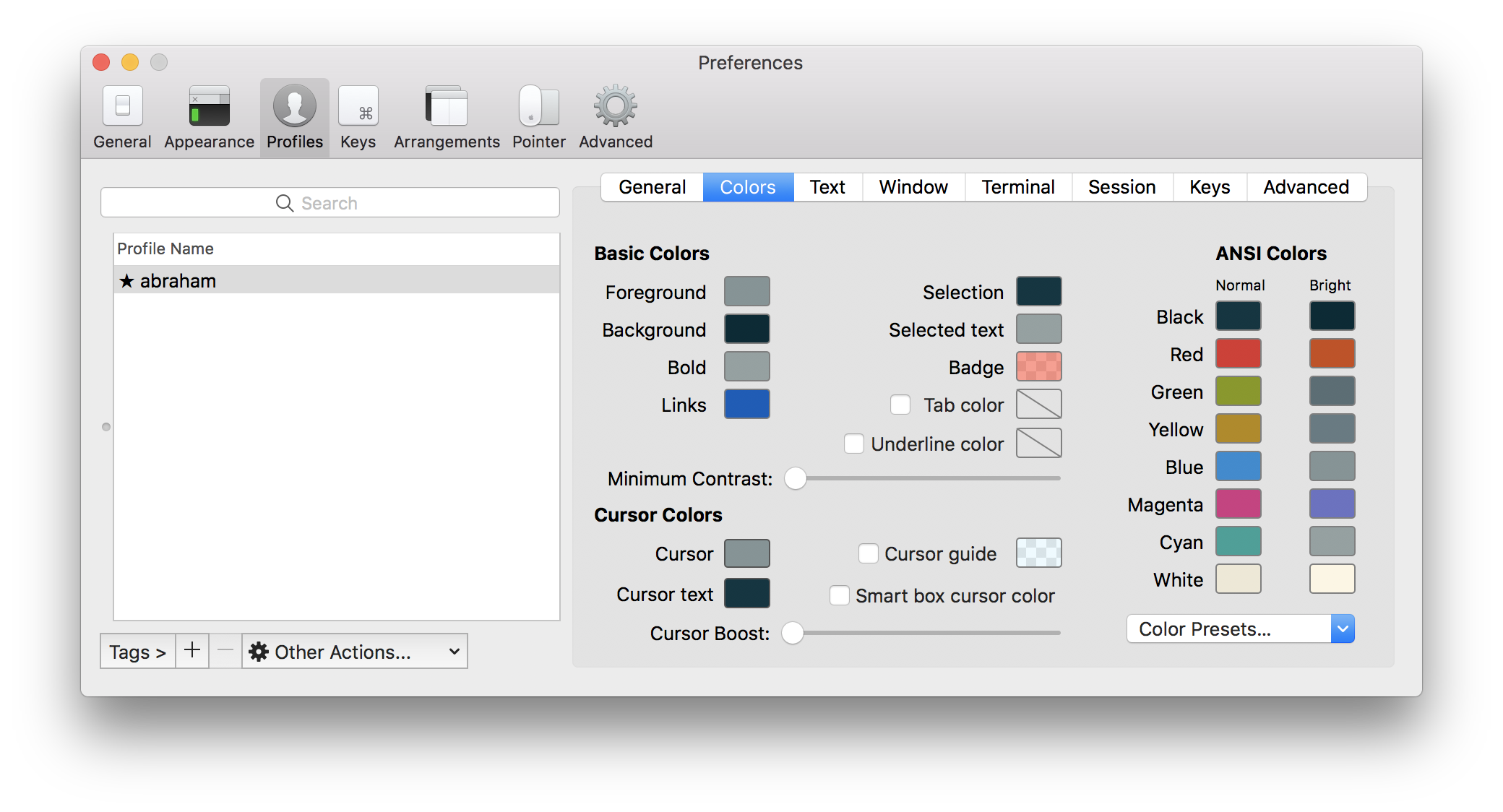Click the Bright Red ANSI swatch
This screenshot has height=812, width=1503.
click(1332, 353)
